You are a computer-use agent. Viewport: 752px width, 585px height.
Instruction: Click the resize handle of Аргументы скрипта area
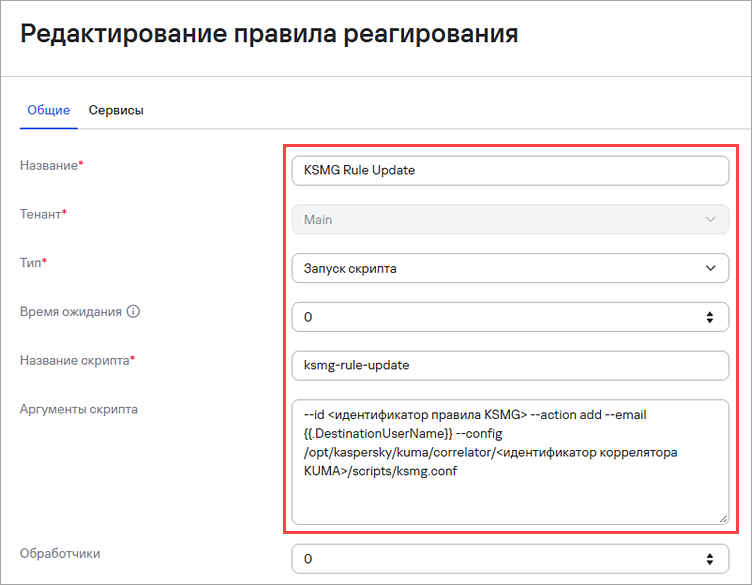(x=724, y=519)
